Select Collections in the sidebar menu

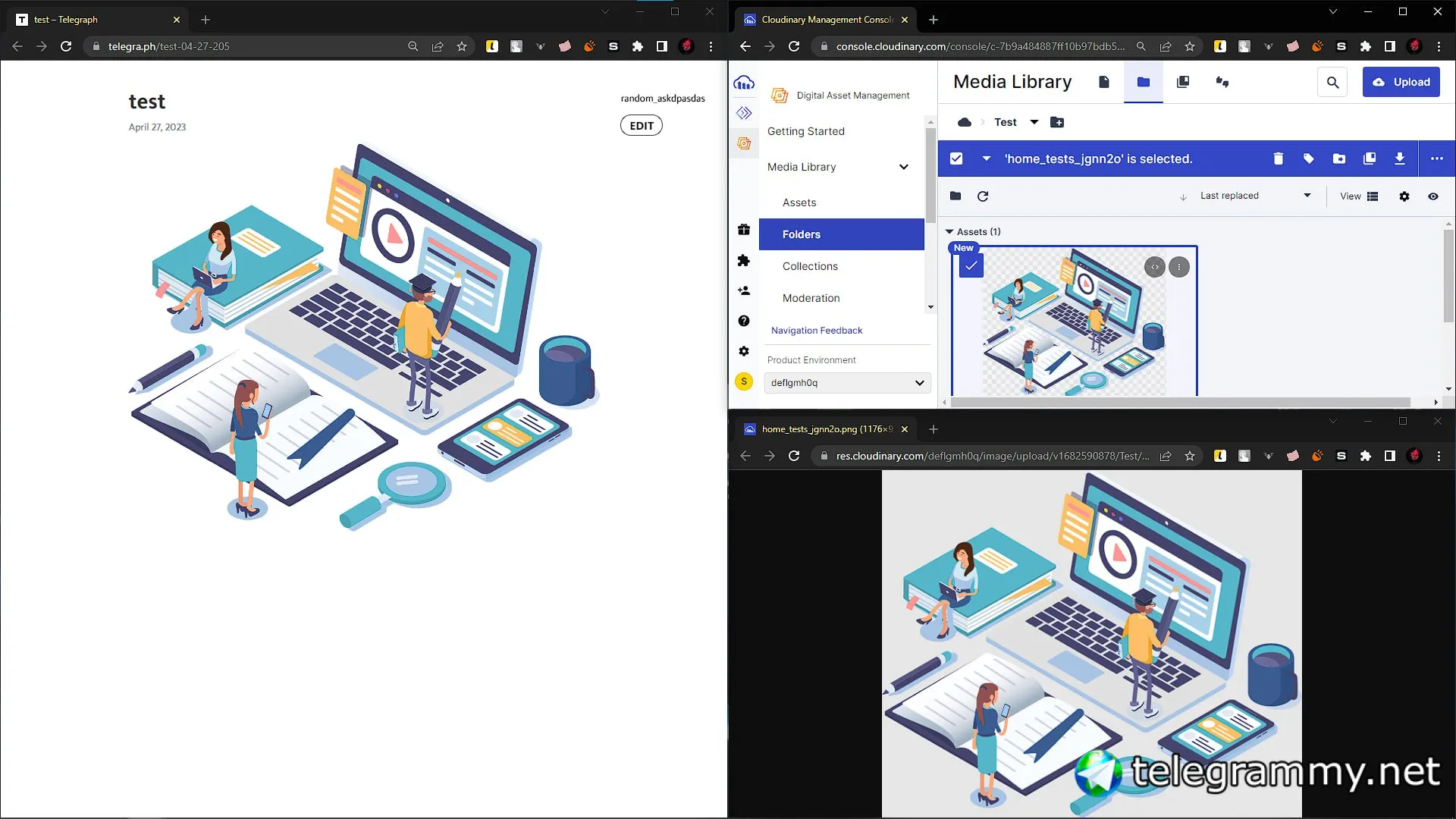click(810, 266)
